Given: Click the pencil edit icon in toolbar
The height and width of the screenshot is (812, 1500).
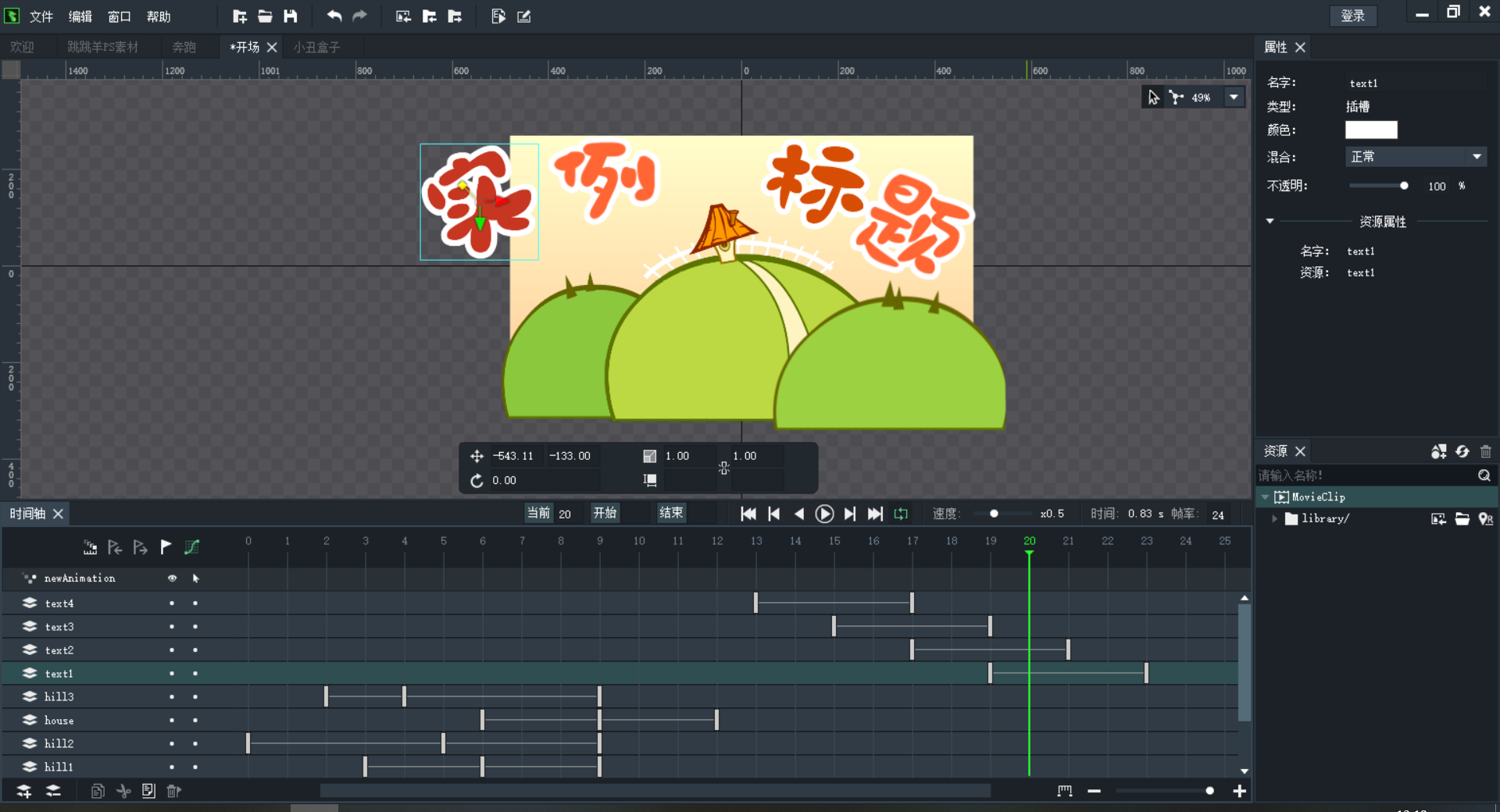Looking at the screenshot, I should point(523,16).
